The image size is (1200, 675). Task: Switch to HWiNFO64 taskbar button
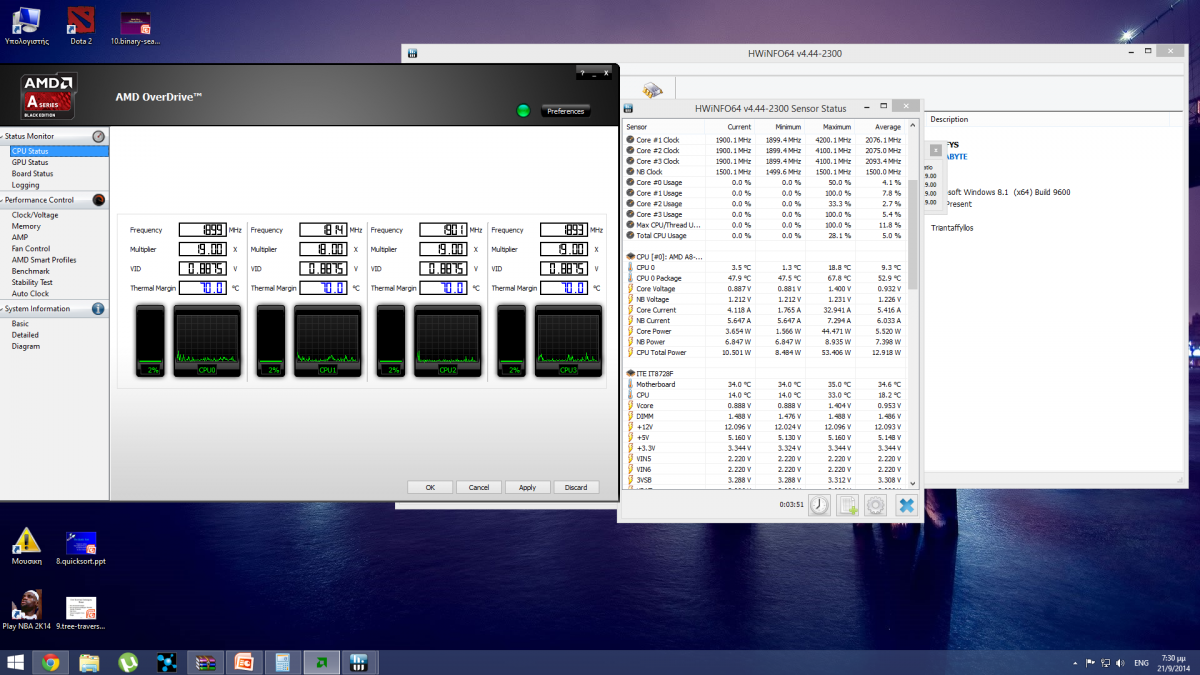coord(358,662)
